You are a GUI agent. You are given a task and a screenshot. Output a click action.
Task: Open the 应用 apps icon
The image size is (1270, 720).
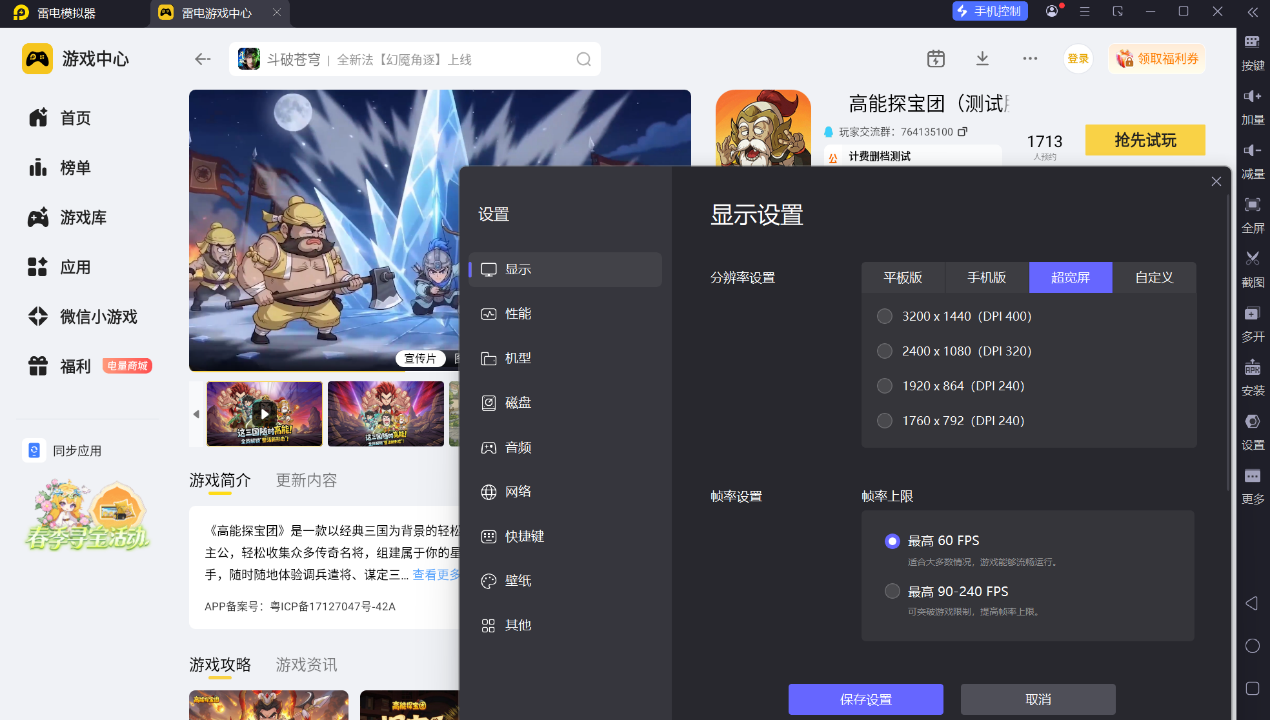point(38,267)
